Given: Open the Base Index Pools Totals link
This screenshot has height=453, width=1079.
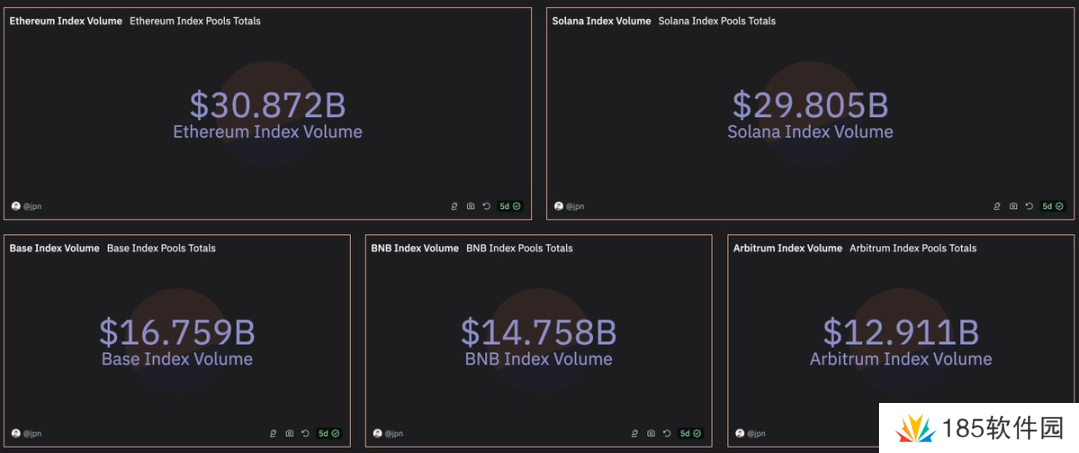Looking at the screenshot, I should [x=161, y=248].
